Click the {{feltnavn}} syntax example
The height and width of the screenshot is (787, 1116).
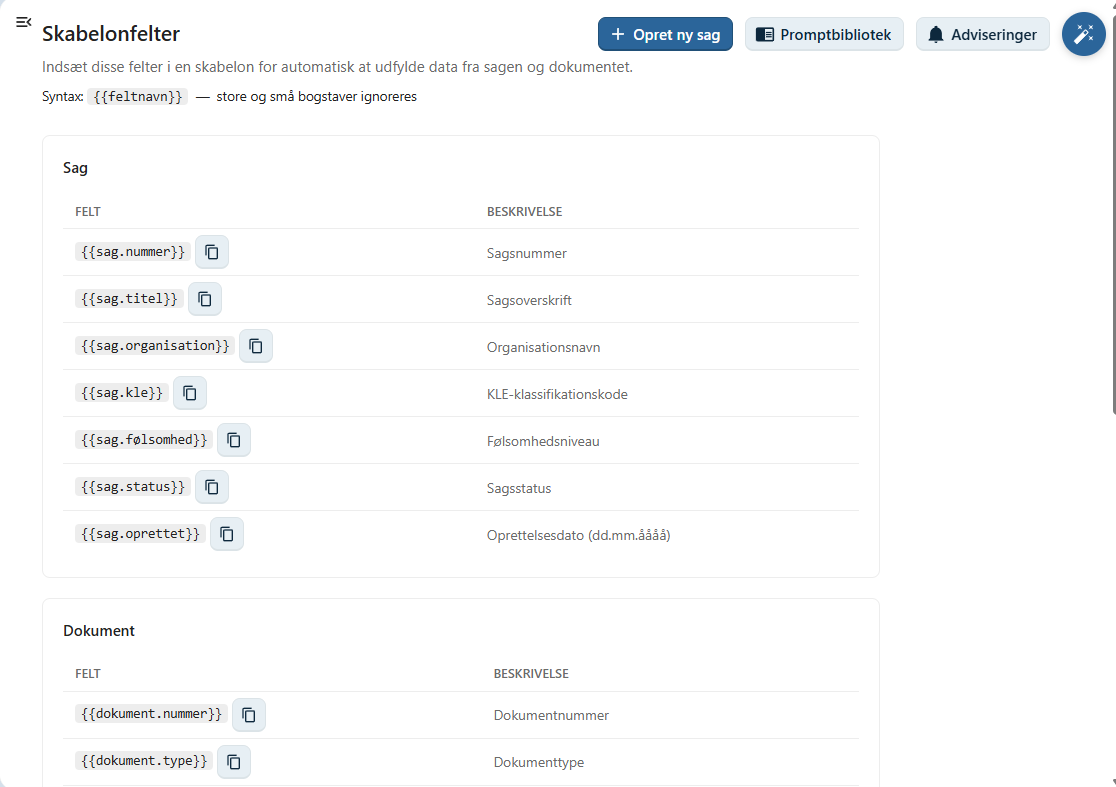coord(137,97)
